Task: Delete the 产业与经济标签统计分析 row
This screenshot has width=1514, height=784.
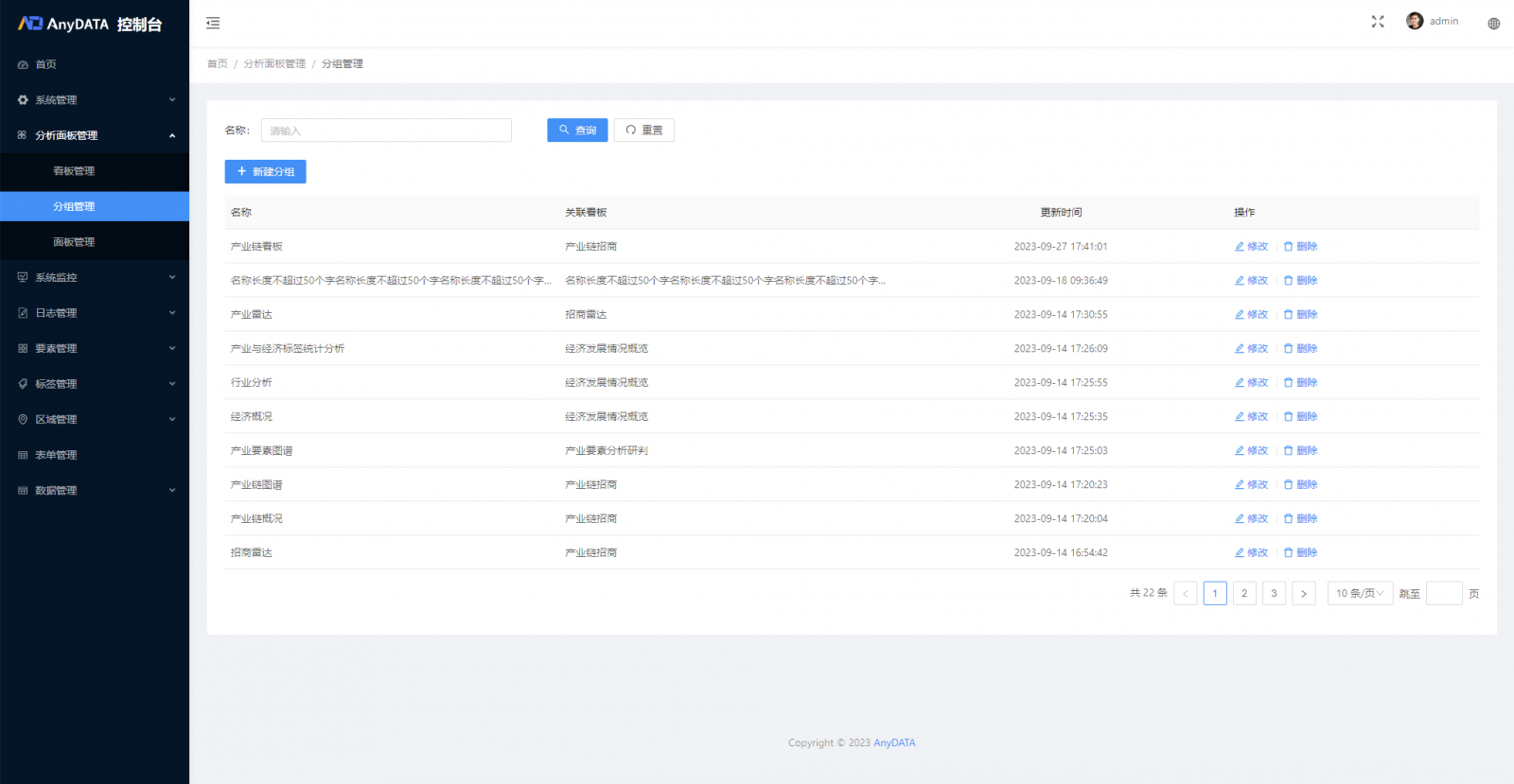Action: (x=1300, y=348)
